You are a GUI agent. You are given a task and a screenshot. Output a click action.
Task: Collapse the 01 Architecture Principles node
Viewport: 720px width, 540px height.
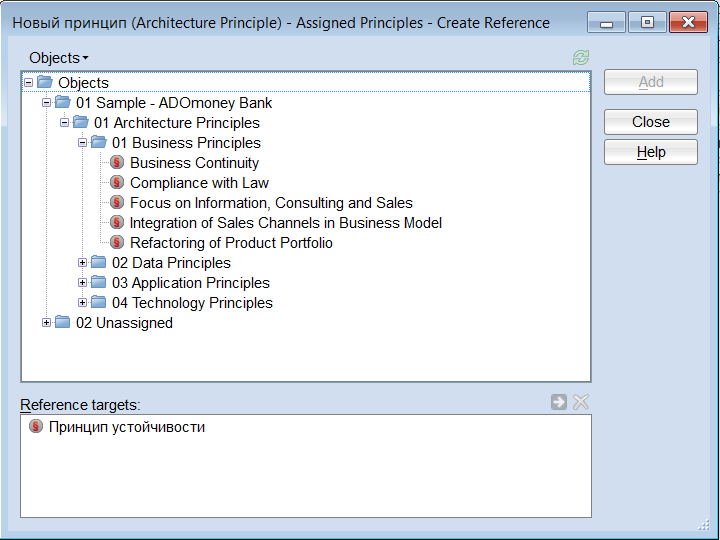64,123
